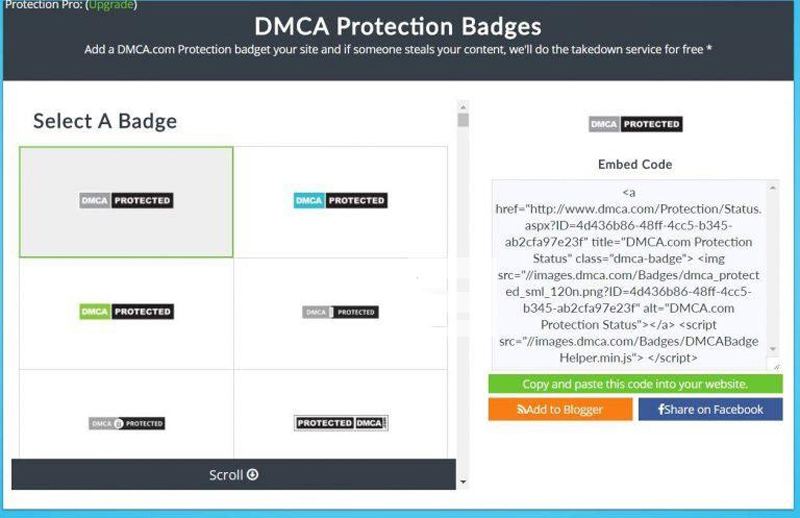Choose the blue DMCA Protected badge
Image resolution: width=800 pixels, height=518 pixels.
point(340,201)
